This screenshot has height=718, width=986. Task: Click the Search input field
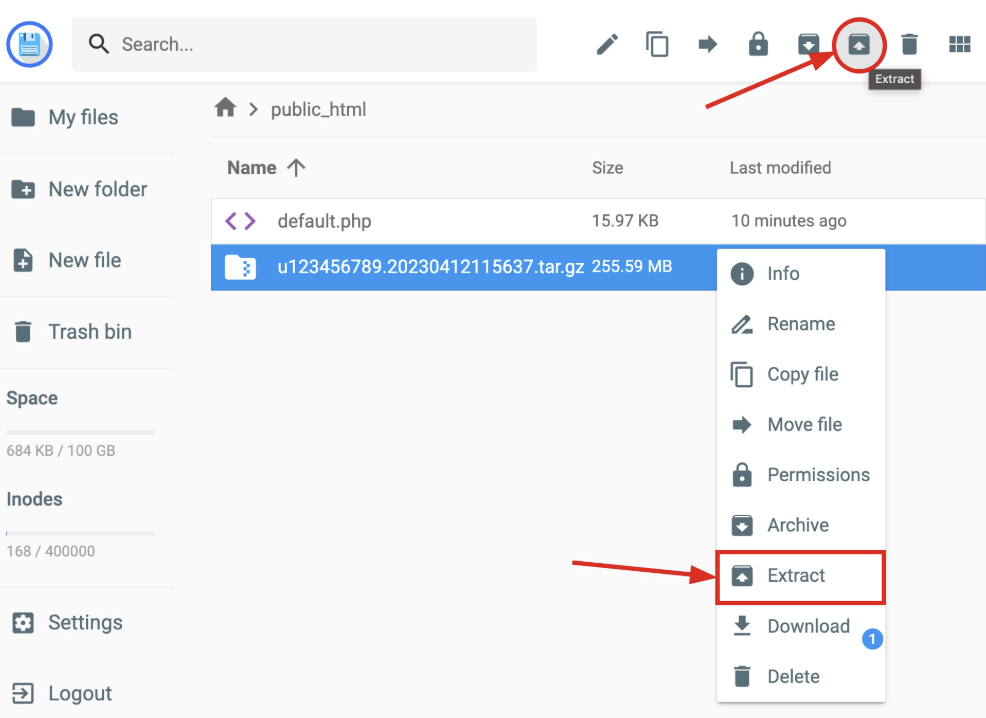pos(304,44)
